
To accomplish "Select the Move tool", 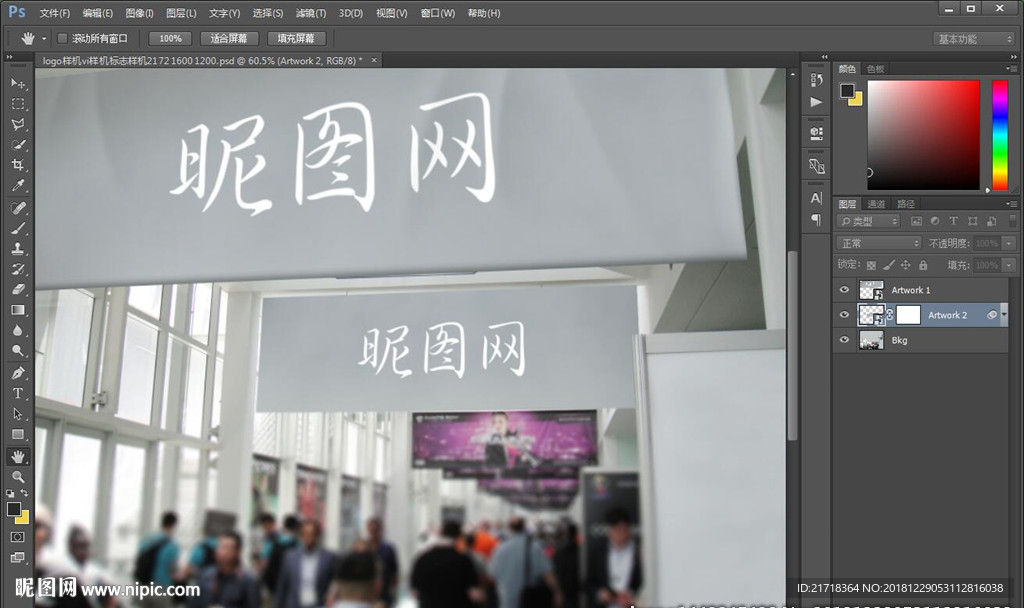I will tap(18, 84).
